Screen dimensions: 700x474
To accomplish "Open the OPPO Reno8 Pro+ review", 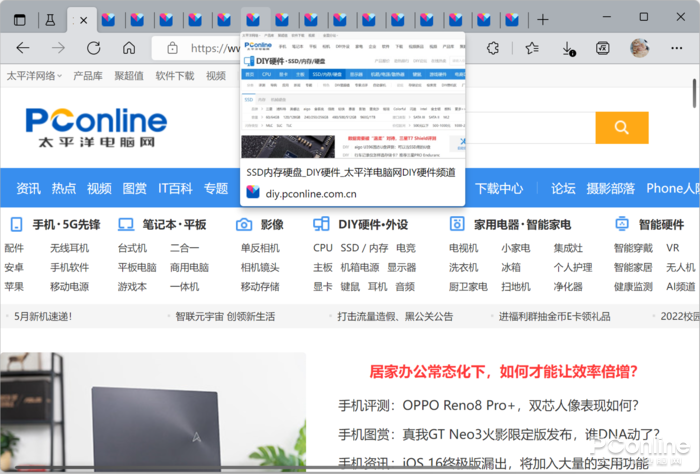I will tap(488, 405).
